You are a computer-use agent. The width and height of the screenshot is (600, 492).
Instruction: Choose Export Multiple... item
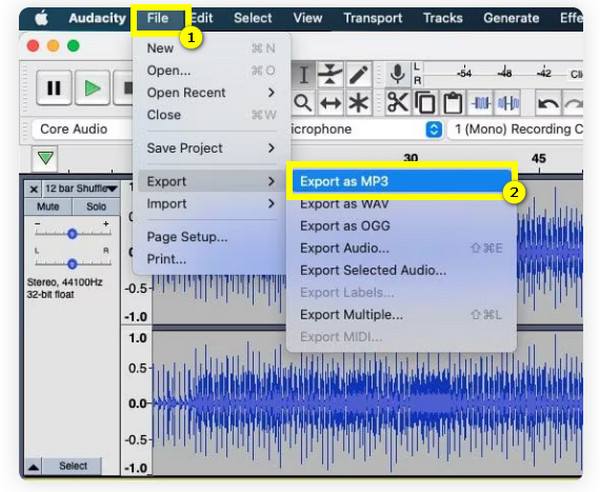(402, 314)
